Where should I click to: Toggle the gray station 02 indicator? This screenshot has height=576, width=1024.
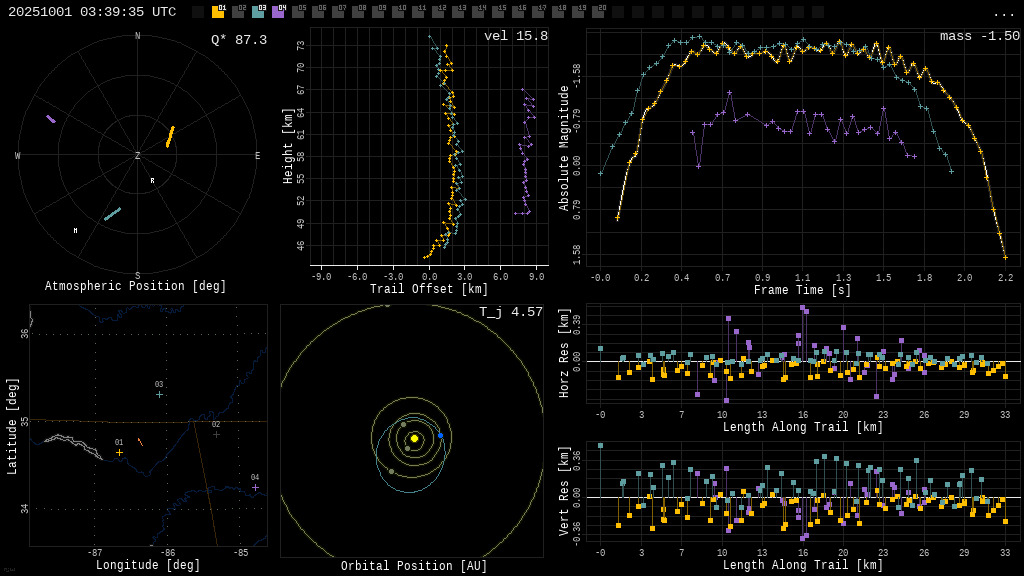(x=238, y=12)
